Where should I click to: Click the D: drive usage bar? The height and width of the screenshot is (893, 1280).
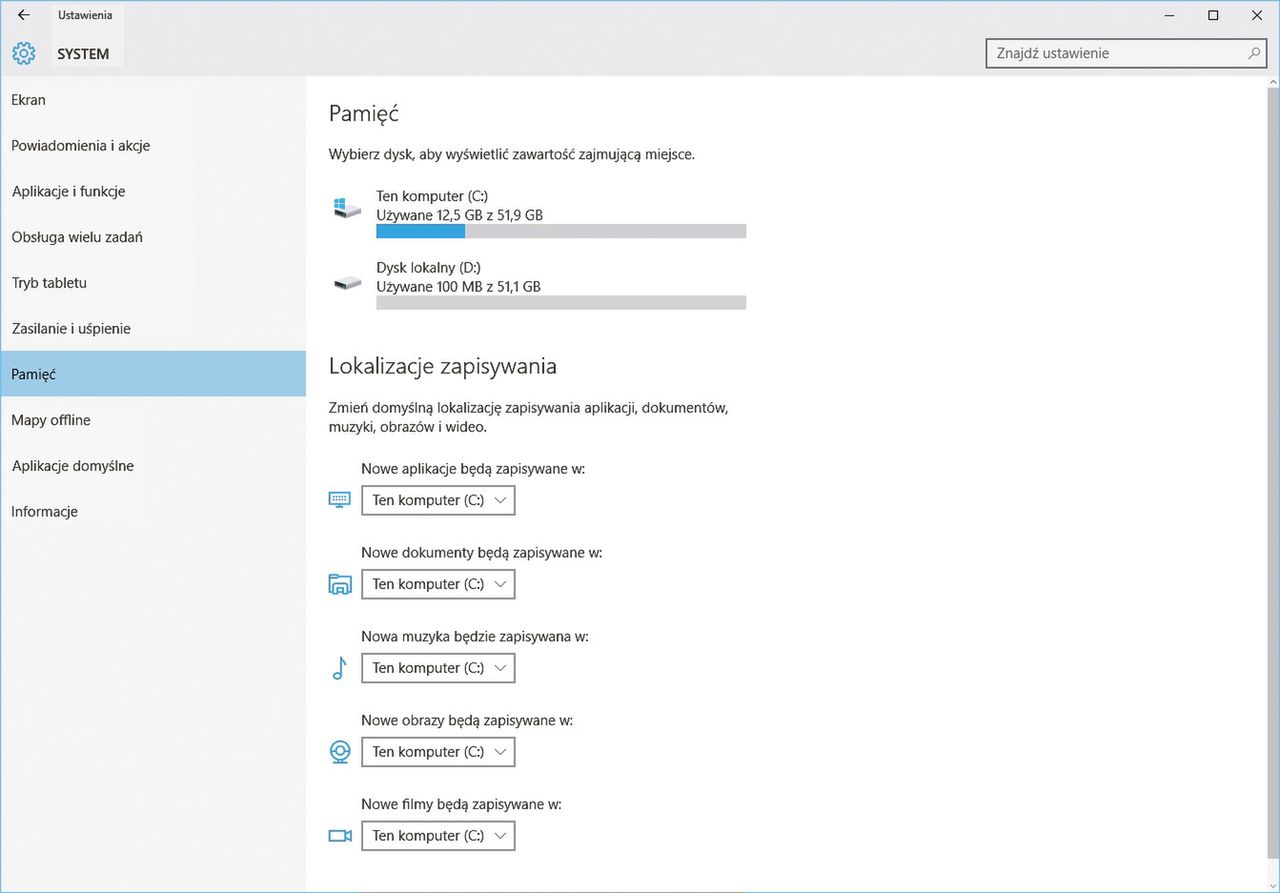[561, 303]
